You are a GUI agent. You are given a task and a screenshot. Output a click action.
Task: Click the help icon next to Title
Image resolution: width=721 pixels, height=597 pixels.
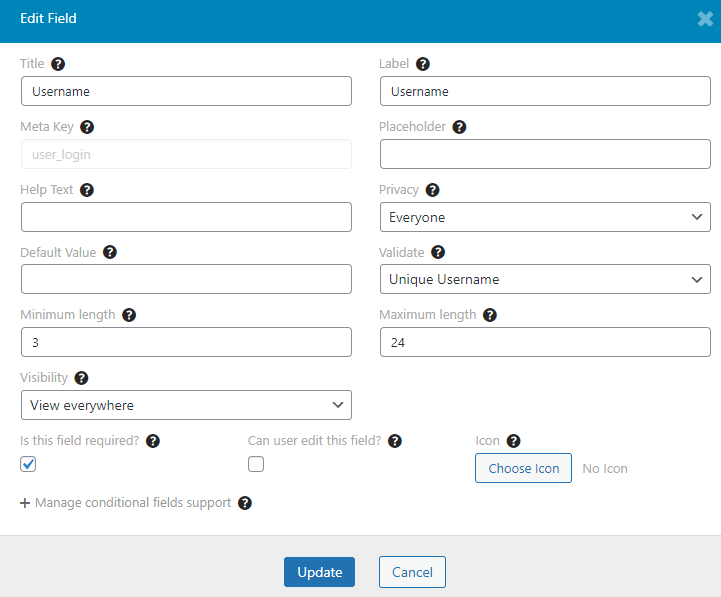point(58,64)
